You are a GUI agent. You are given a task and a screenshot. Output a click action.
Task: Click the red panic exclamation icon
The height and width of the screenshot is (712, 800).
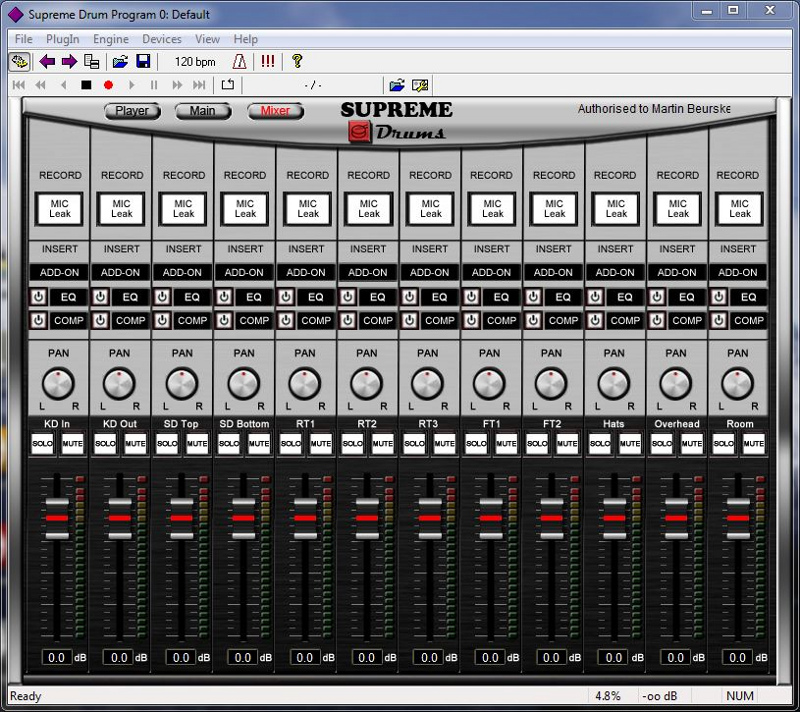click(267, 62)
